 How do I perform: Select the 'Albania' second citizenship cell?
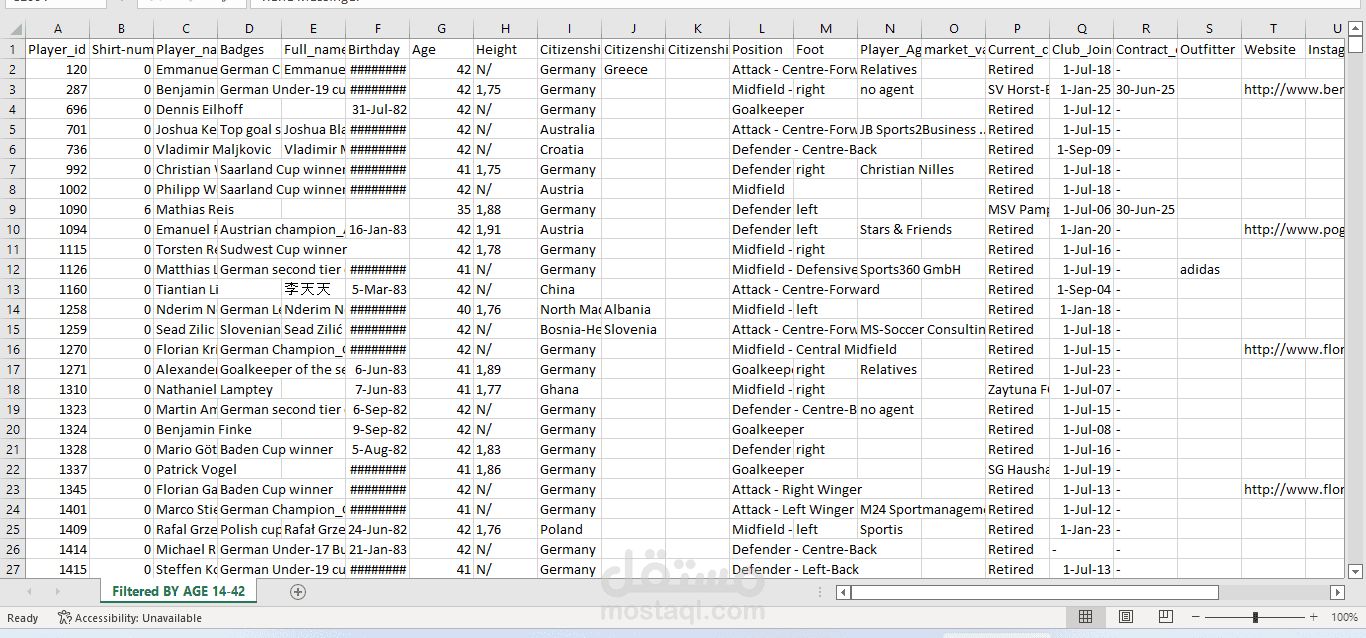(x=634, y=309)
